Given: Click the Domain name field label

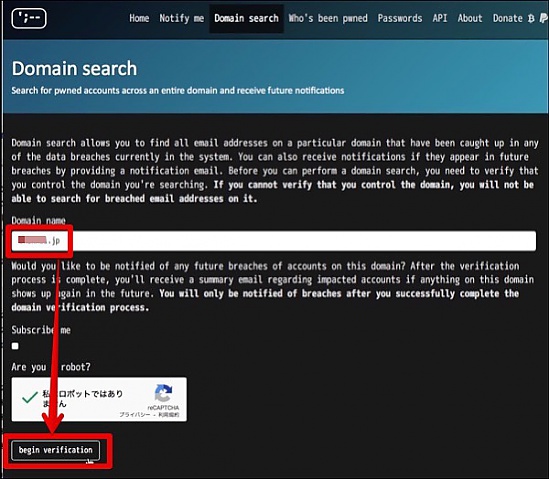Looking at the screenshot, I should (x=39, y=220).
